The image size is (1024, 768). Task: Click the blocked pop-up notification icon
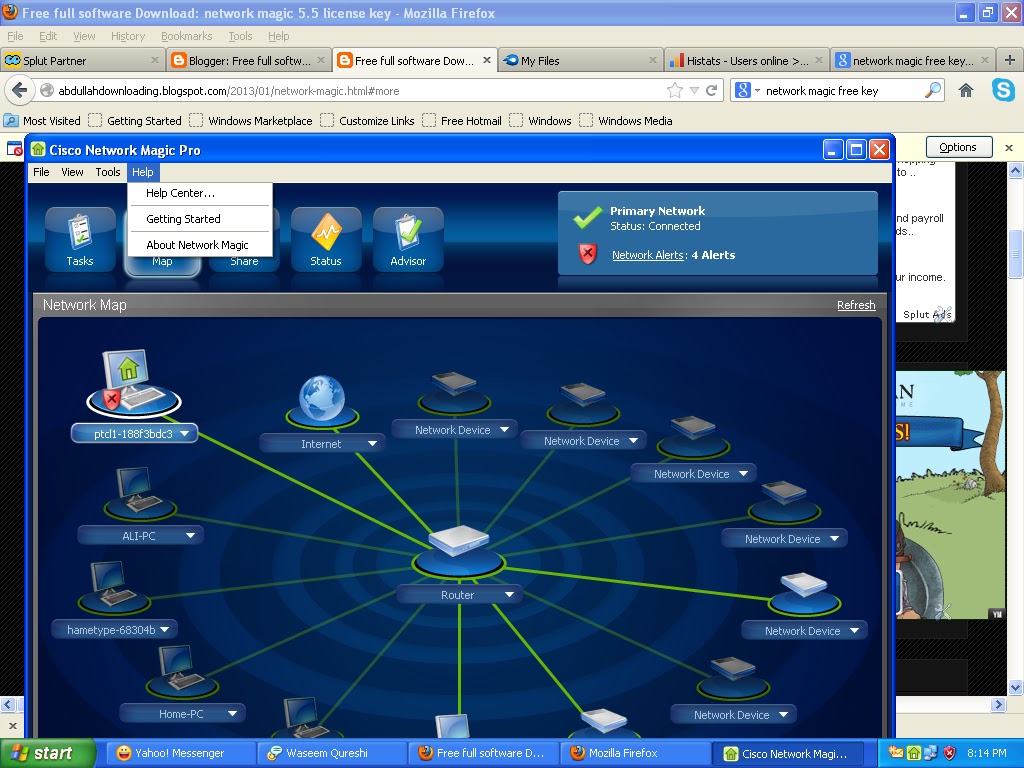(14, 148)
